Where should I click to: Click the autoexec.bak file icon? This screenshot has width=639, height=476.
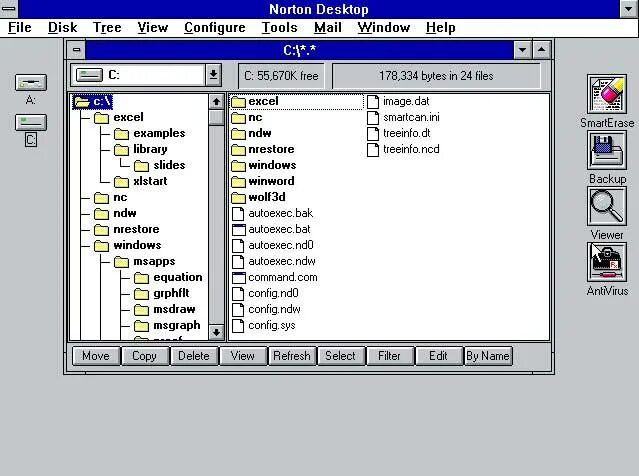[238, 214]
